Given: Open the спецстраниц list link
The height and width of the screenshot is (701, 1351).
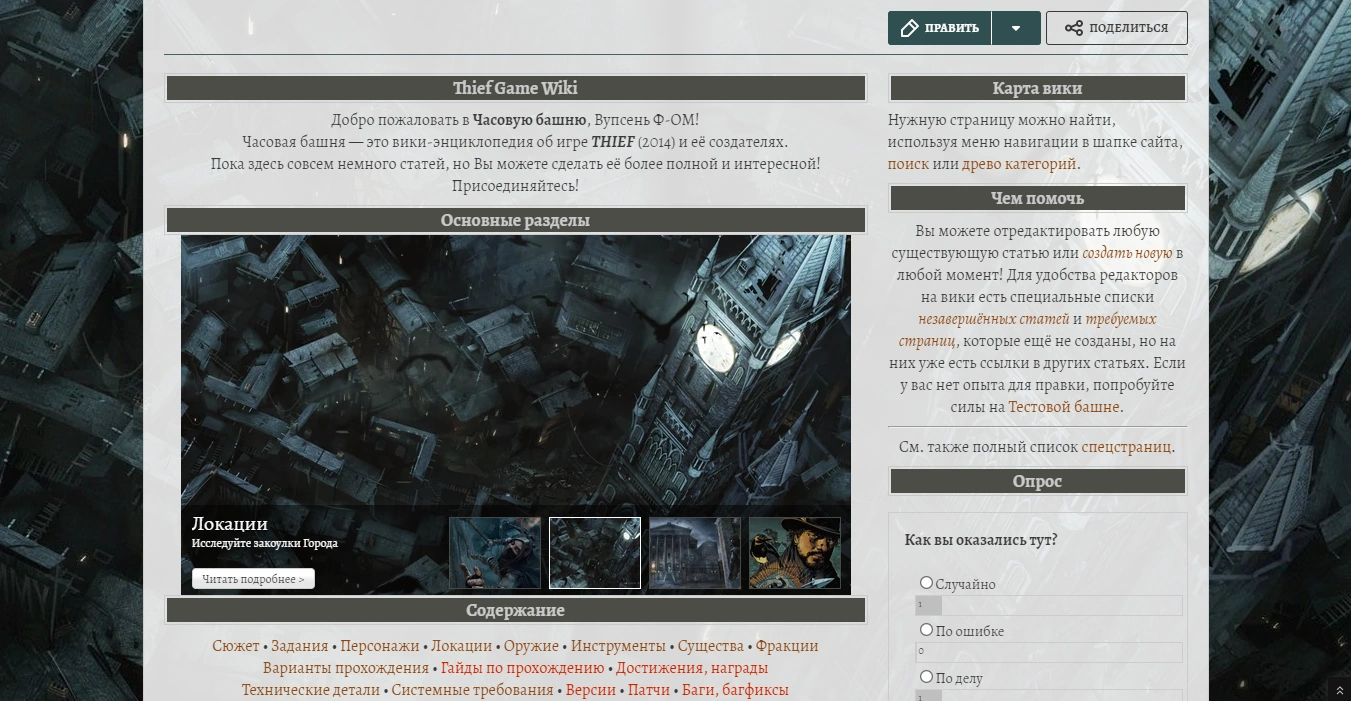Looking at the screenshot, I should point(1126,448).
